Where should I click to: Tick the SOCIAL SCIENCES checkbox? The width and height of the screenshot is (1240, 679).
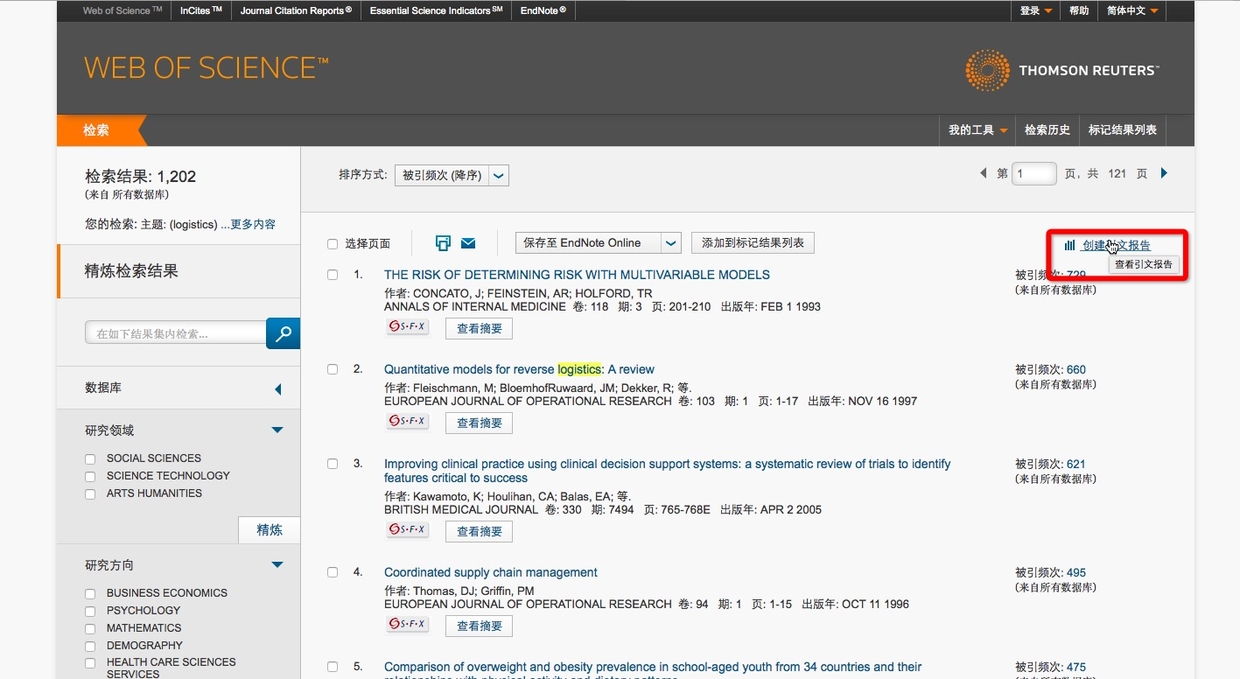point(91,459)
